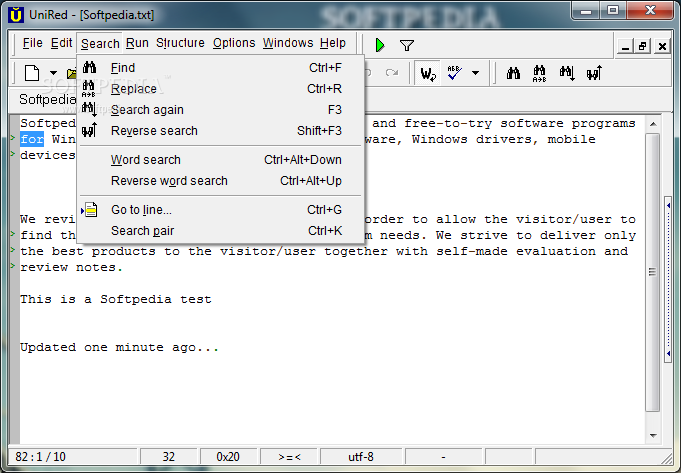Click the Find binoculars toolbar icon
681x473 pixels.
coord(513,73)
